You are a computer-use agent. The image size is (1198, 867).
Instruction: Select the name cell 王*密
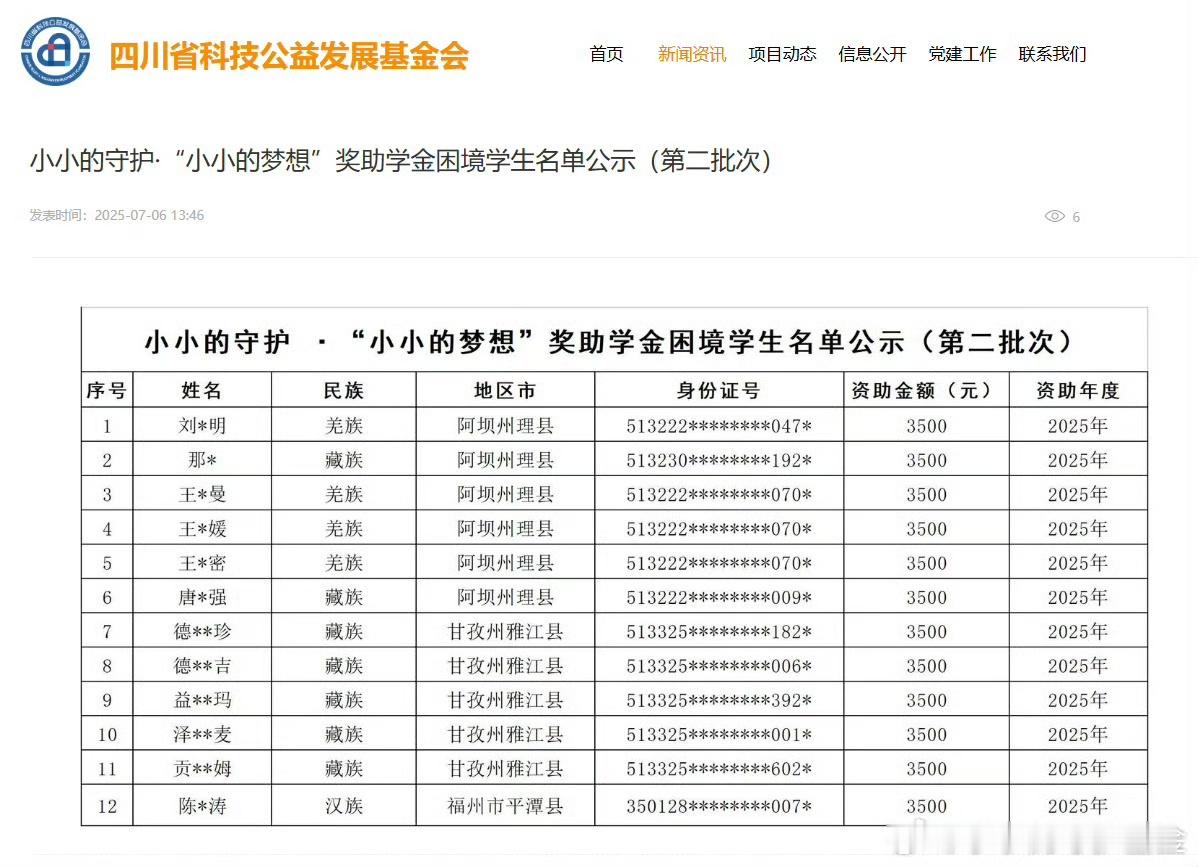click(202, 563)
